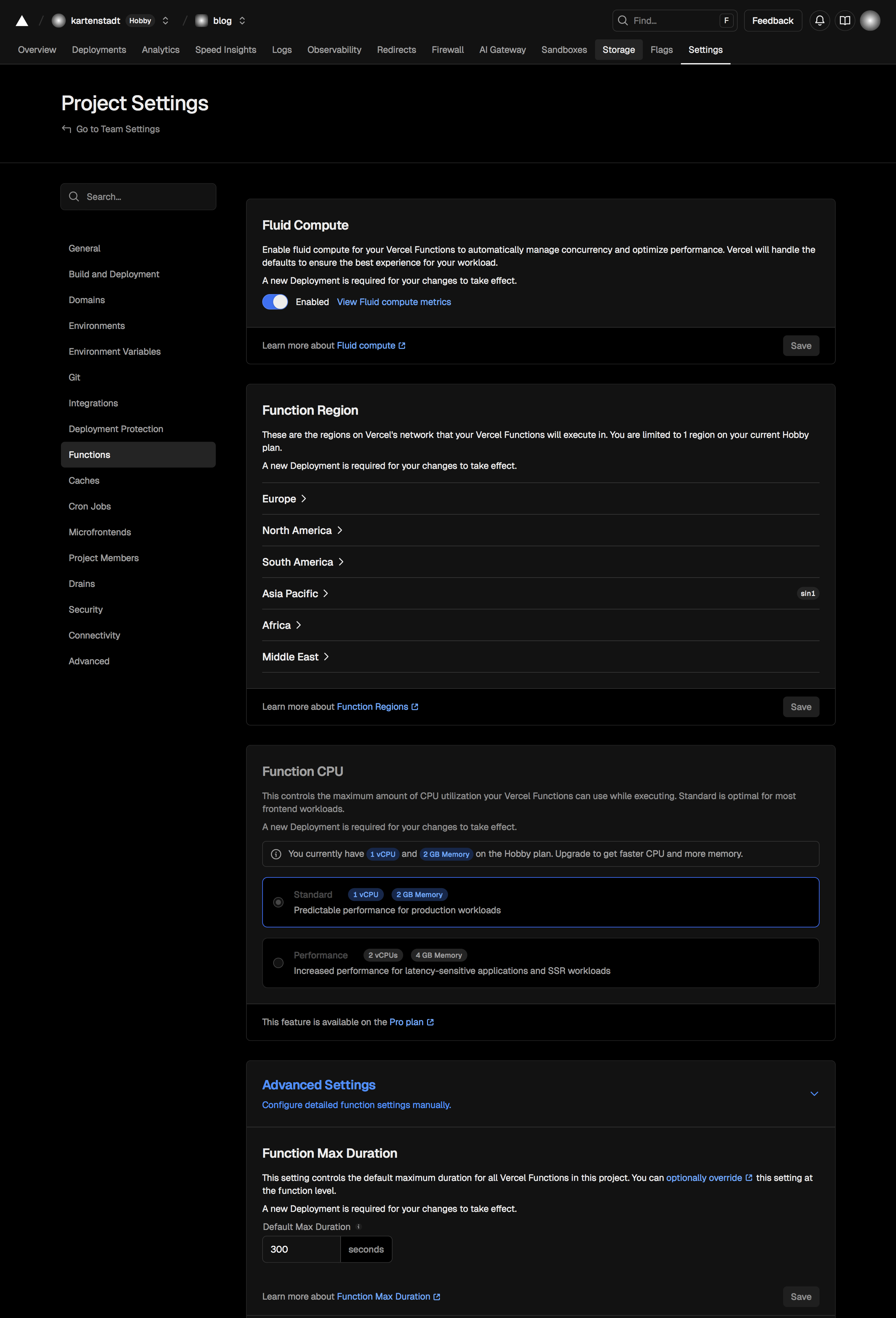
Task: Expand the South America regions list
Action: (303, 563)
